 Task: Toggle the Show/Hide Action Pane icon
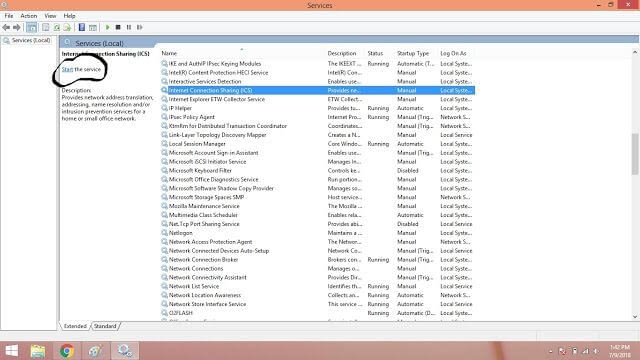tap(93, 27)
